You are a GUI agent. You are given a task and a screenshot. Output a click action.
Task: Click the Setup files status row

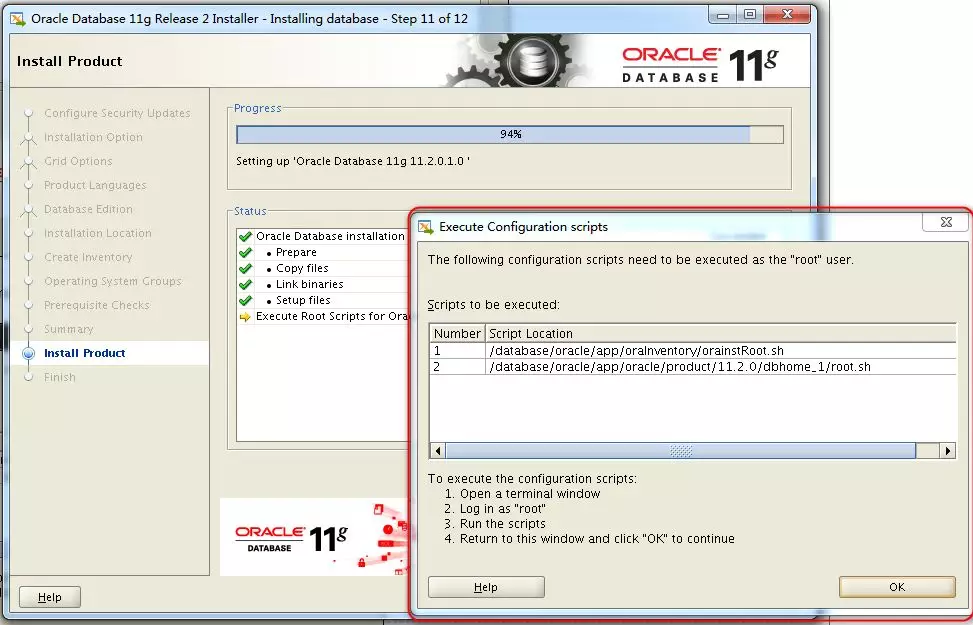coord(323,300)
